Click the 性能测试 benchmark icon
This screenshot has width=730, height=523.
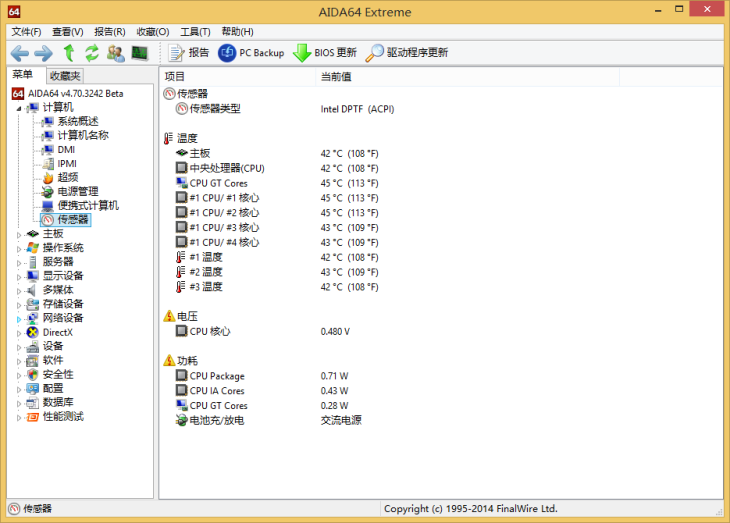33,417
